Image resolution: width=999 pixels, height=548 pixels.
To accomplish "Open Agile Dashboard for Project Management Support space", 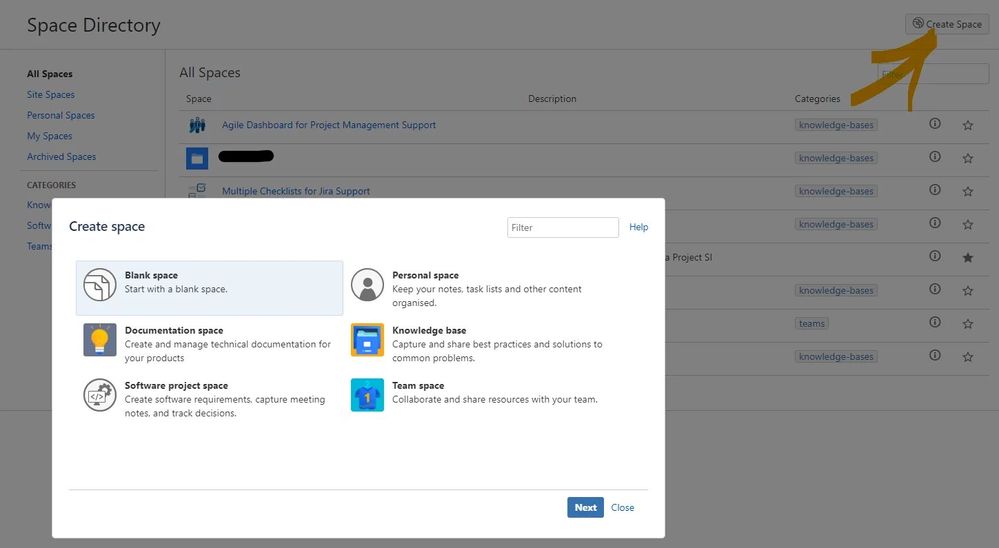I will tap(329, 125).
